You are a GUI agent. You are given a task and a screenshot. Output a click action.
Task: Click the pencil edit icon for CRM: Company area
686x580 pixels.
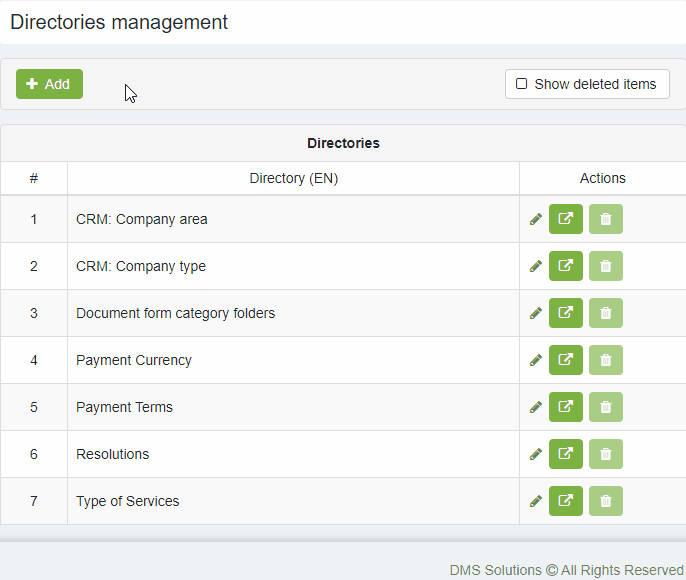(536, 219)
